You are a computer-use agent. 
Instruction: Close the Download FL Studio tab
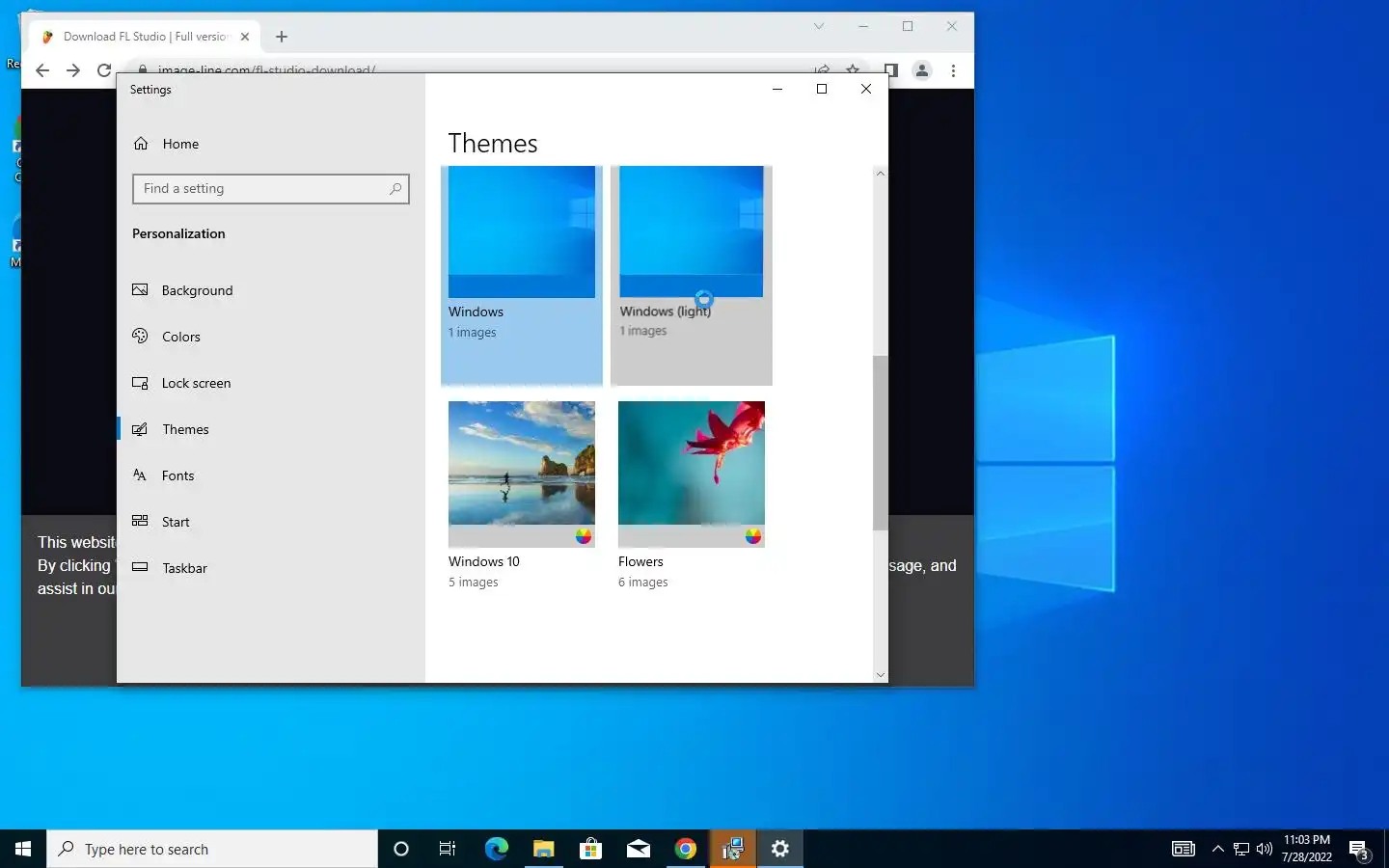(245, 37)
